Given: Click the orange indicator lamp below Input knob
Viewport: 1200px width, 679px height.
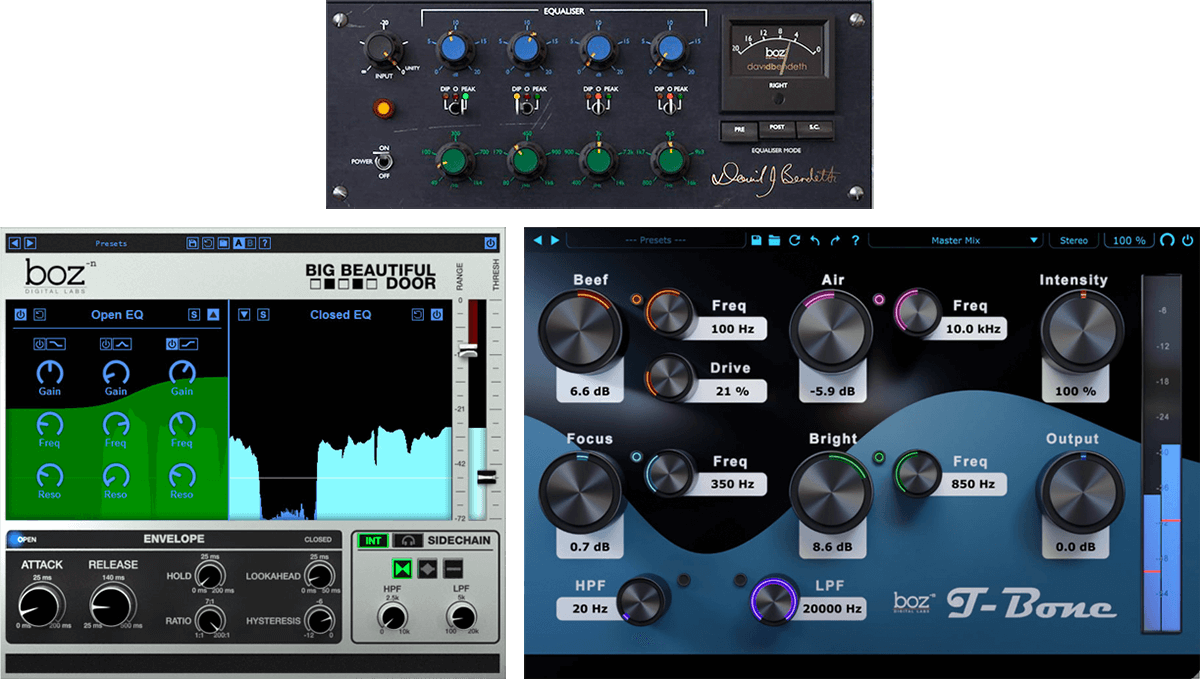Looking at the screenshot, I should click(x=383, y=106).
